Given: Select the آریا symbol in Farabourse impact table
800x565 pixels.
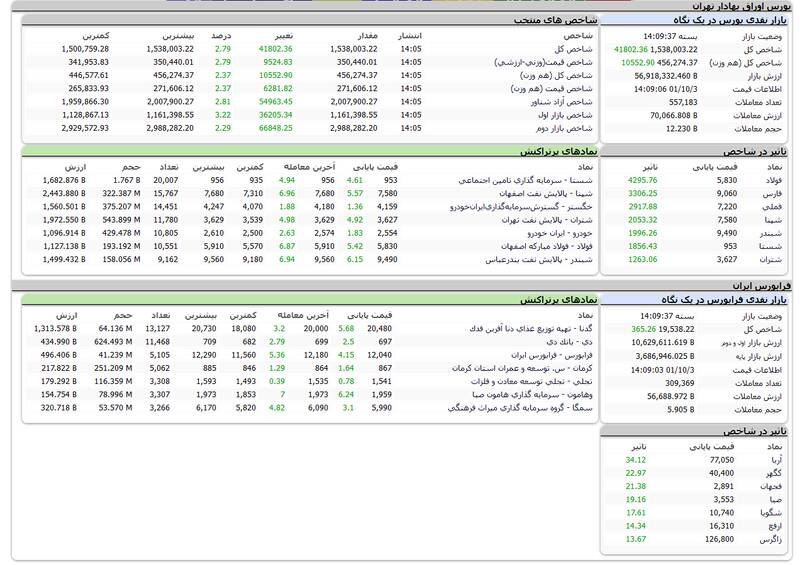Looking at the screenshot, I should [x=777, y=460].
